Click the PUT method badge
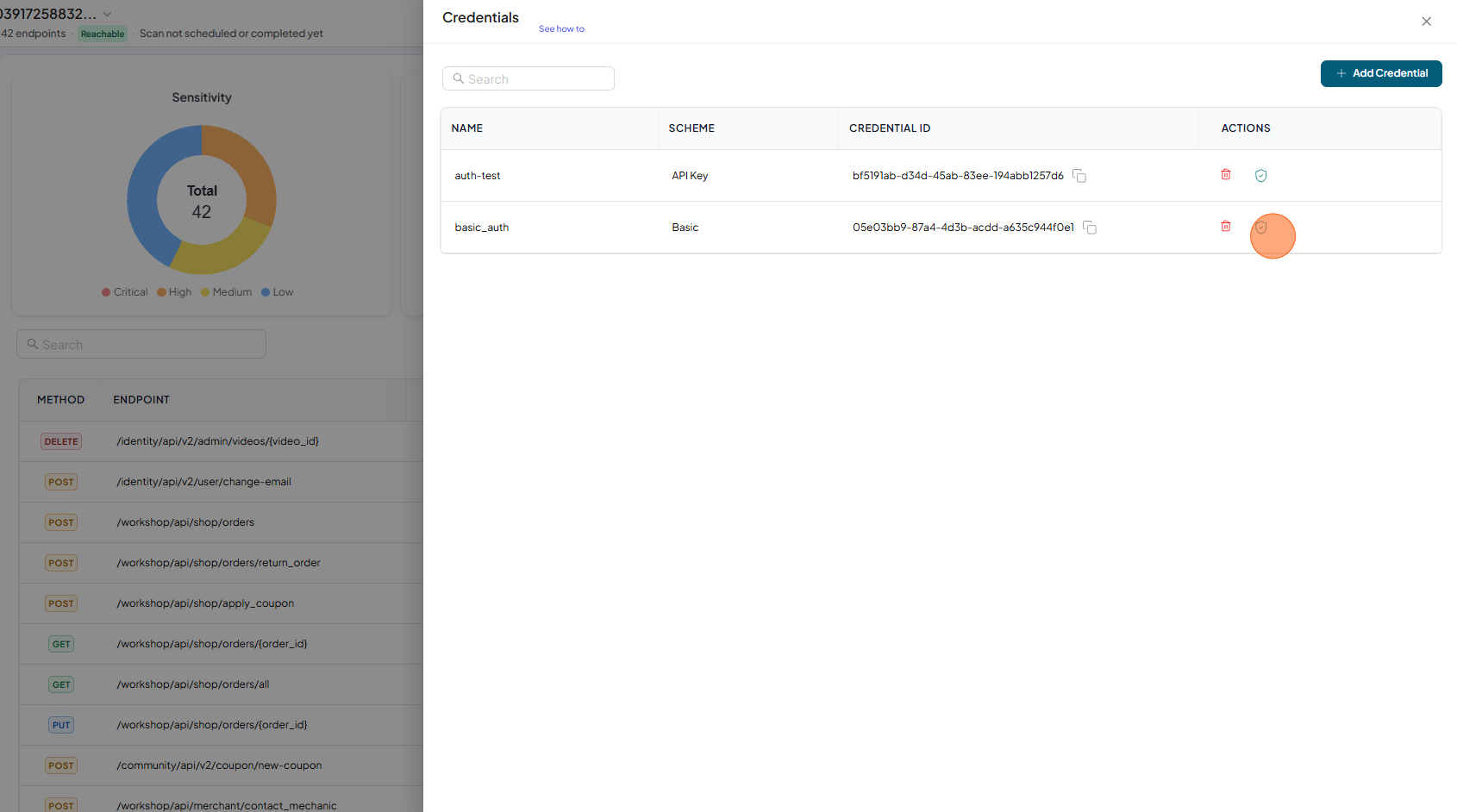The image size is (1457, 812). pyautogui.click(x=61, y=725)
